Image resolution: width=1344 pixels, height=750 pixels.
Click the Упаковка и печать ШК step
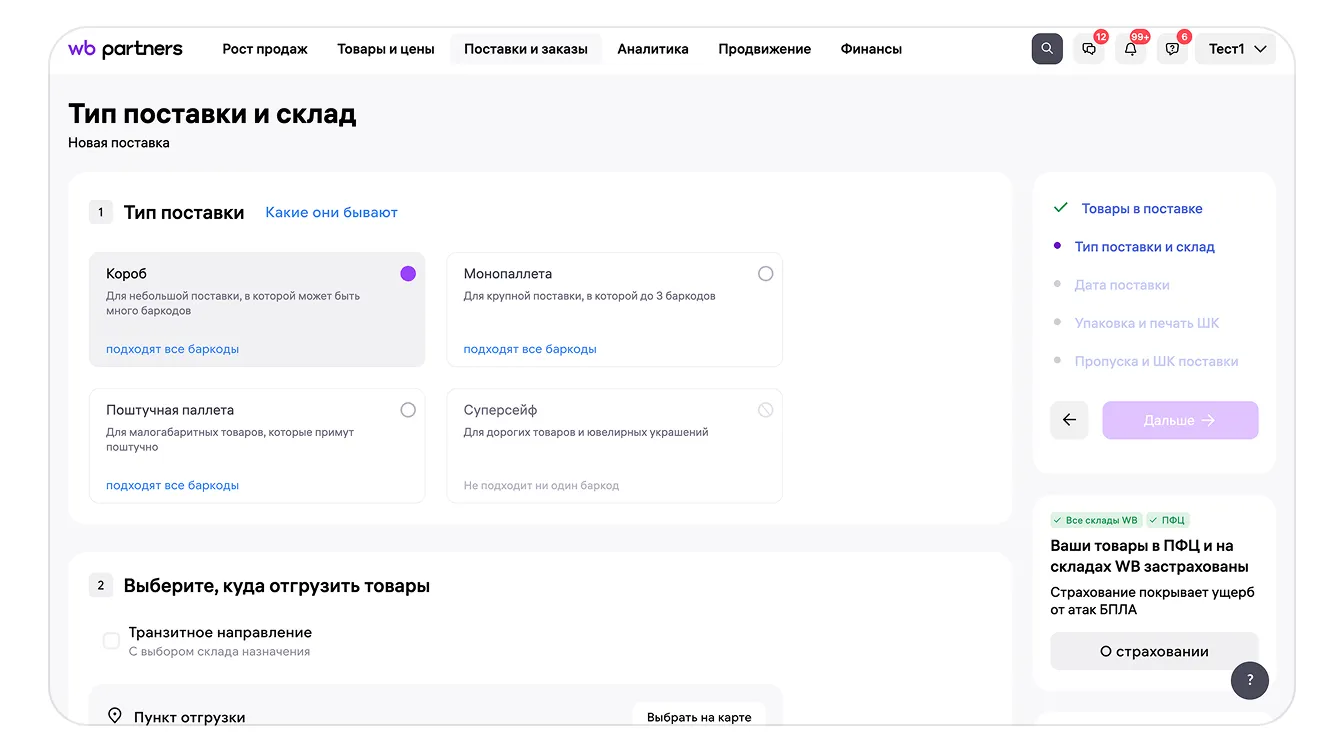point(1147,323)
